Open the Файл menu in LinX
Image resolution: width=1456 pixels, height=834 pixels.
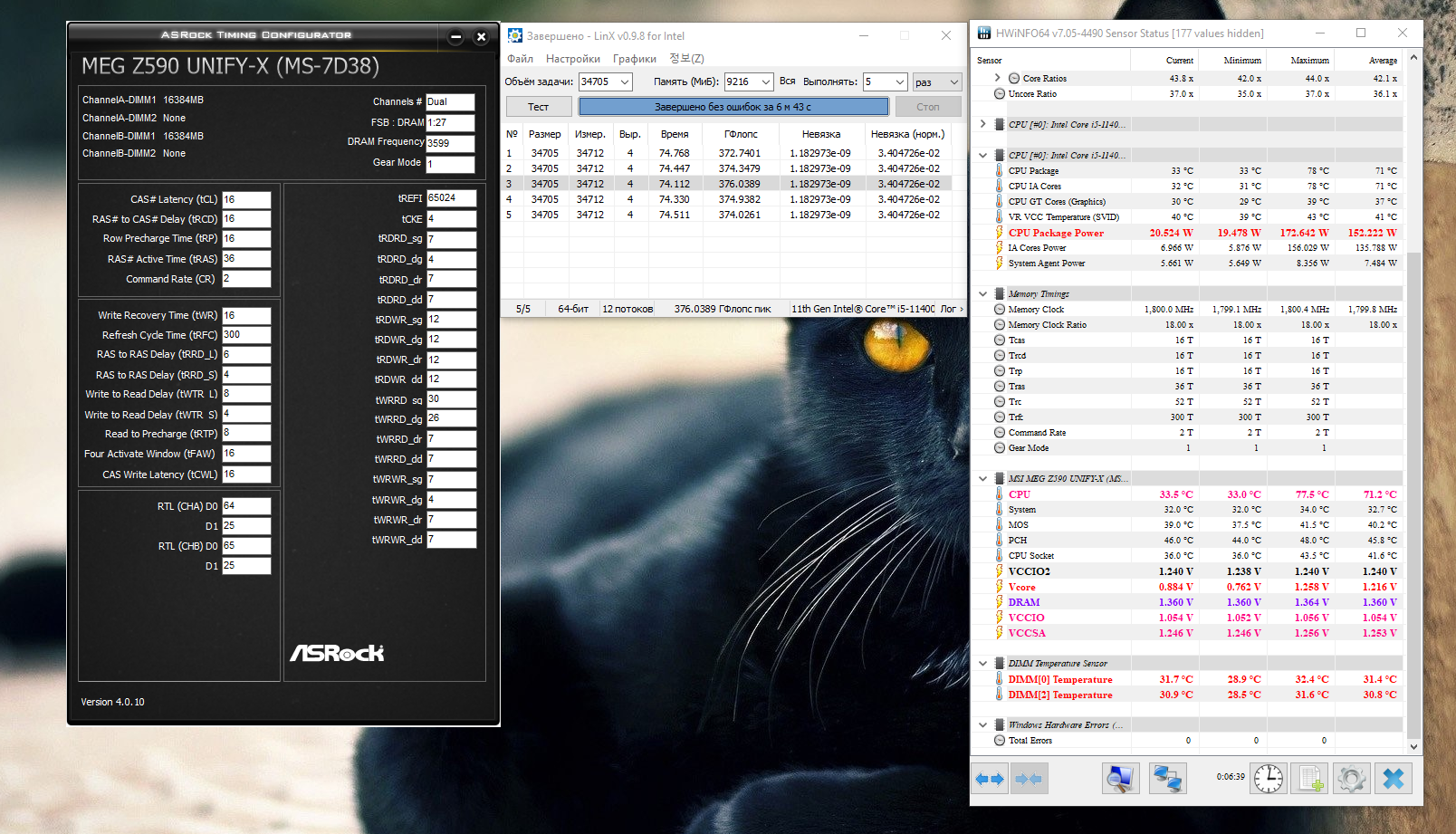(521, 59)
